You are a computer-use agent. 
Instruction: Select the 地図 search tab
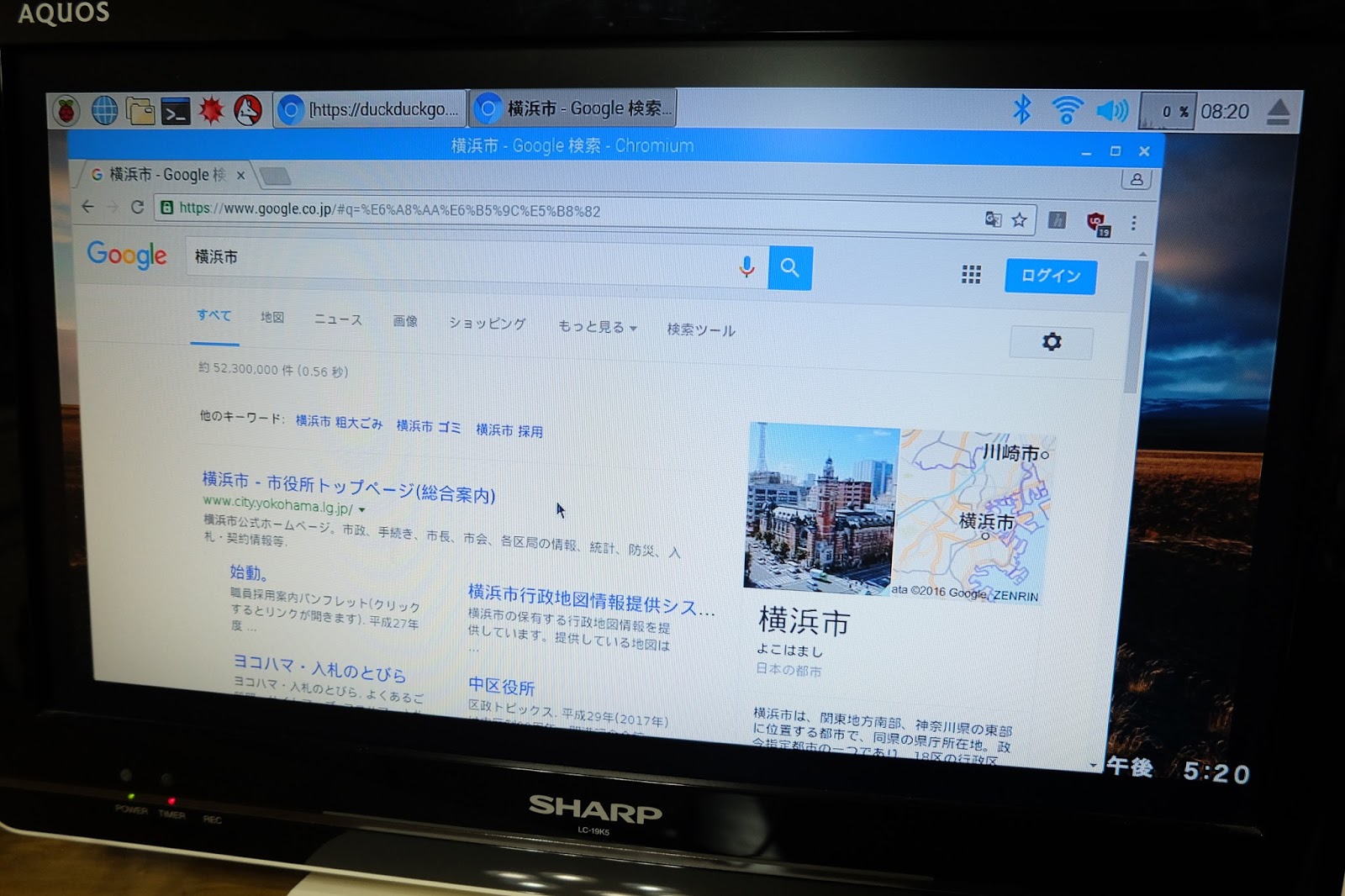272,317
